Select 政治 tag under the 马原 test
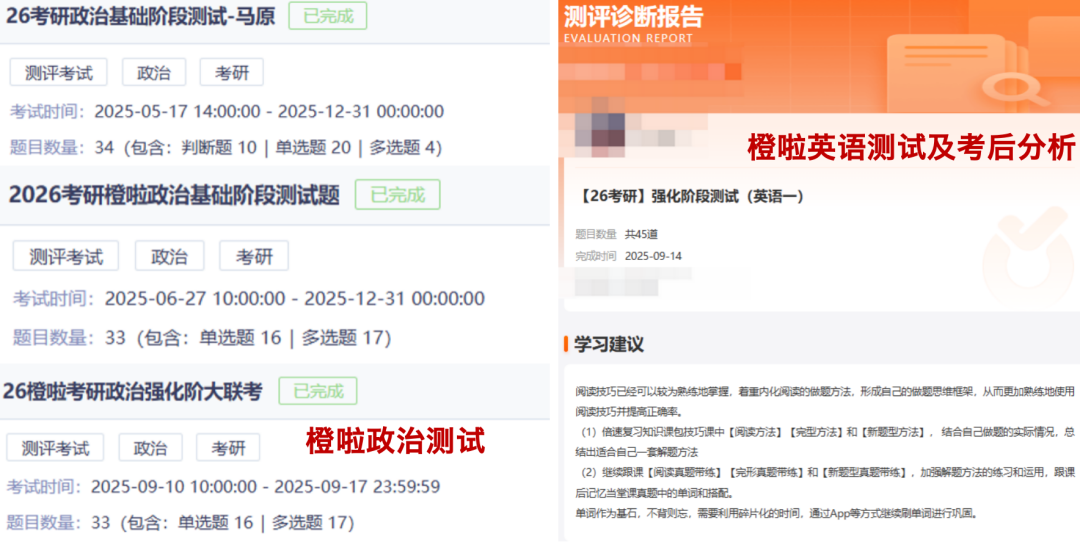The width and height of the screenshot is (1080, 542). point(154,72)
